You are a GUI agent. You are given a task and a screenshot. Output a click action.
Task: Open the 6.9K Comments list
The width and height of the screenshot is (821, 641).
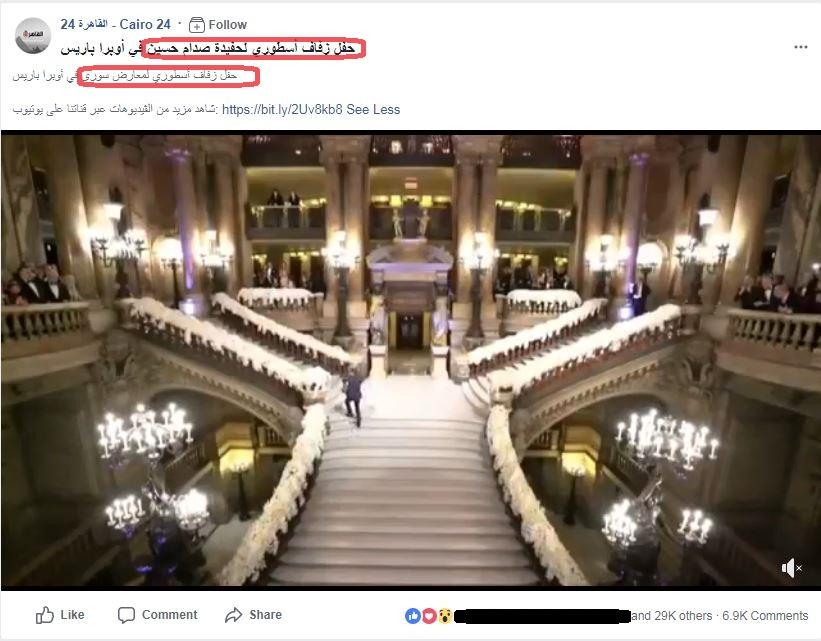[x=765, y=616]
